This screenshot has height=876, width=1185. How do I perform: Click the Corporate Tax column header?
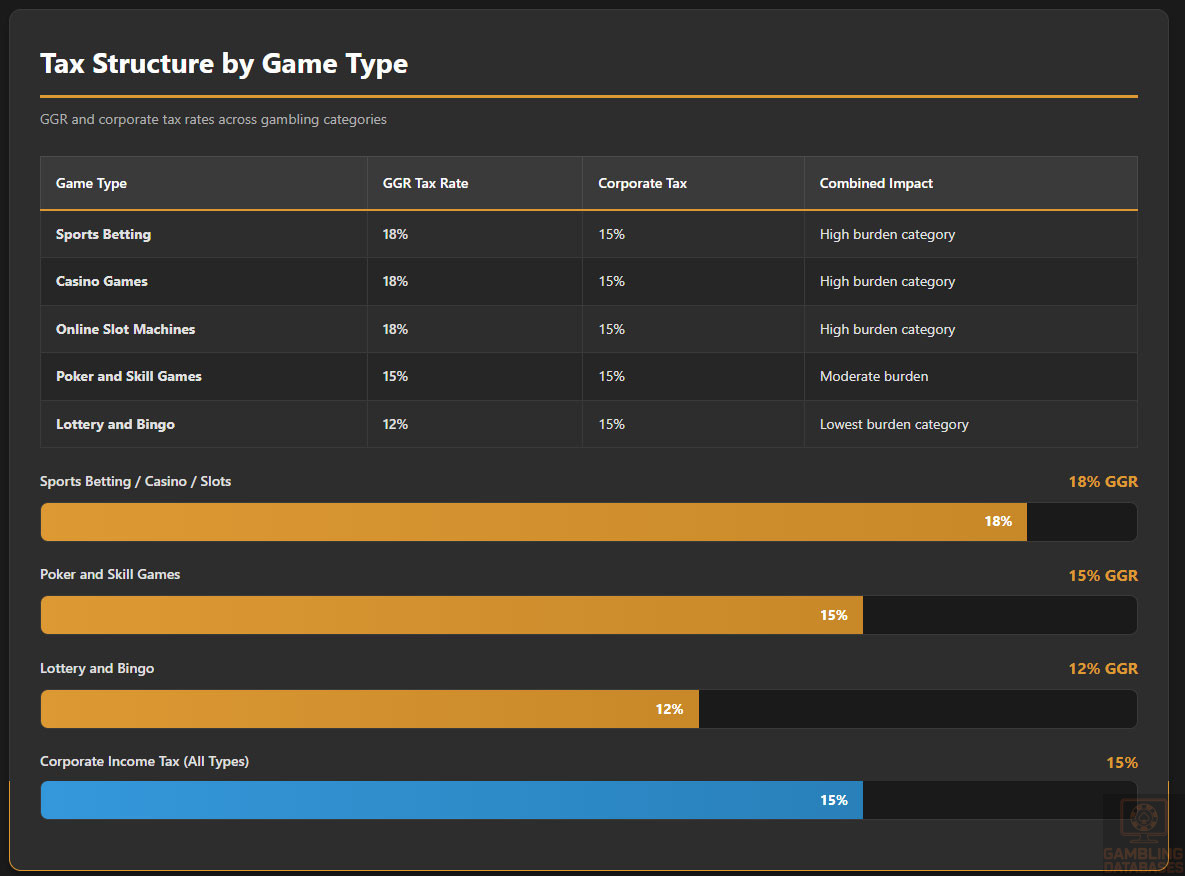(x=642, y=183)
